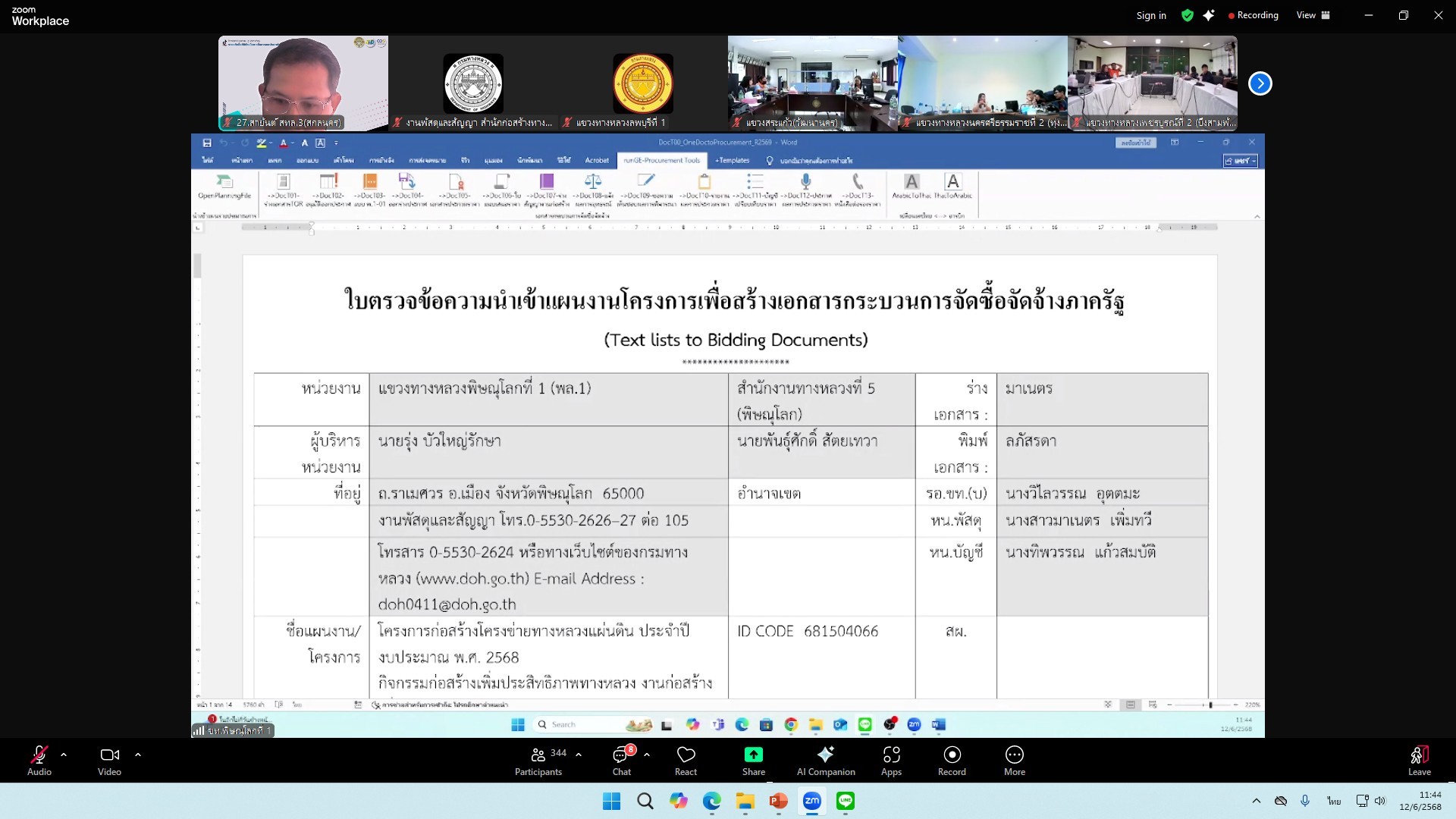Open the encryption shield info icon
1456x819 pixels.
tap(1188, 15)
